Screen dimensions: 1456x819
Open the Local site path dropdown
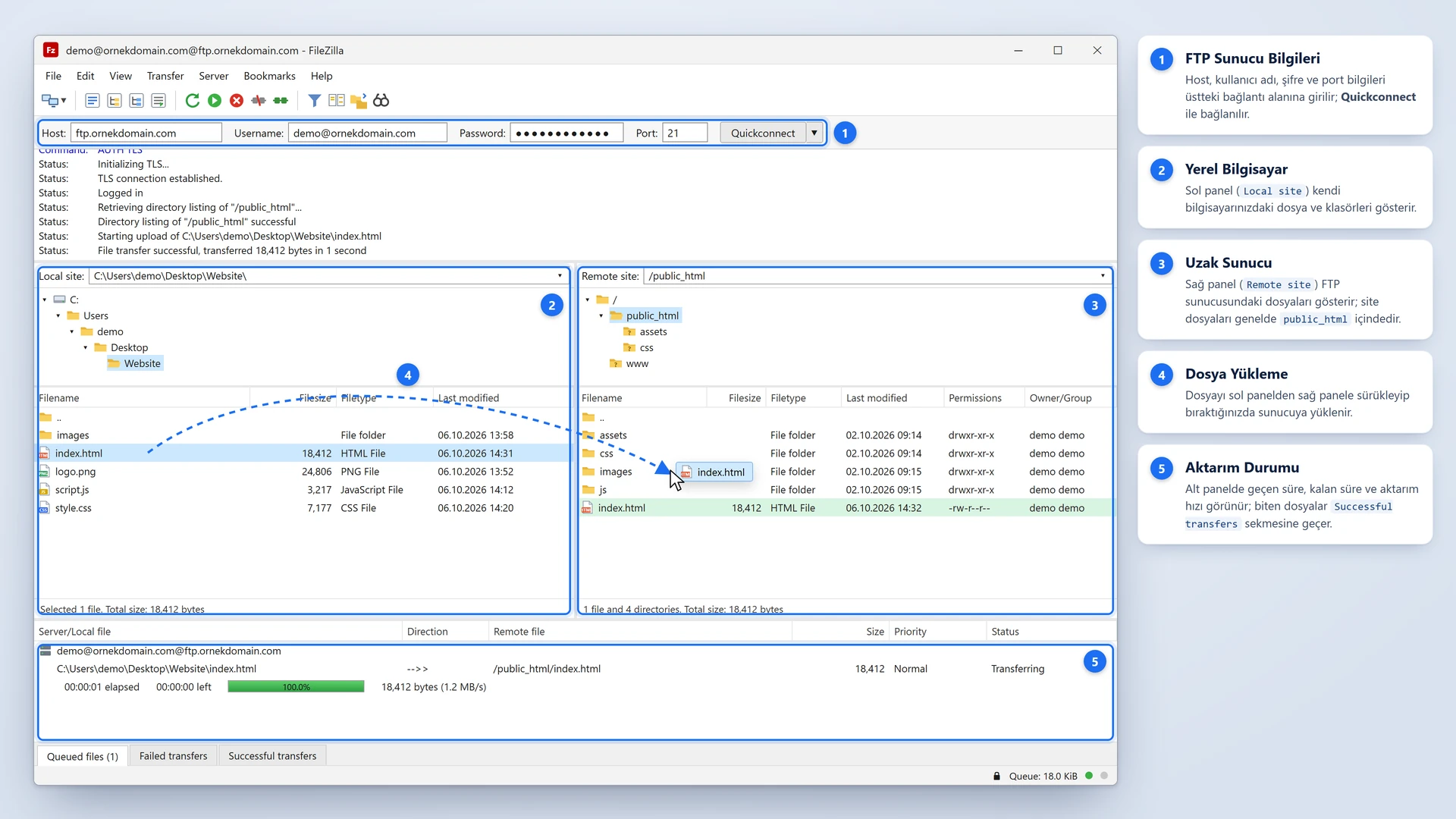click(560, 276)
